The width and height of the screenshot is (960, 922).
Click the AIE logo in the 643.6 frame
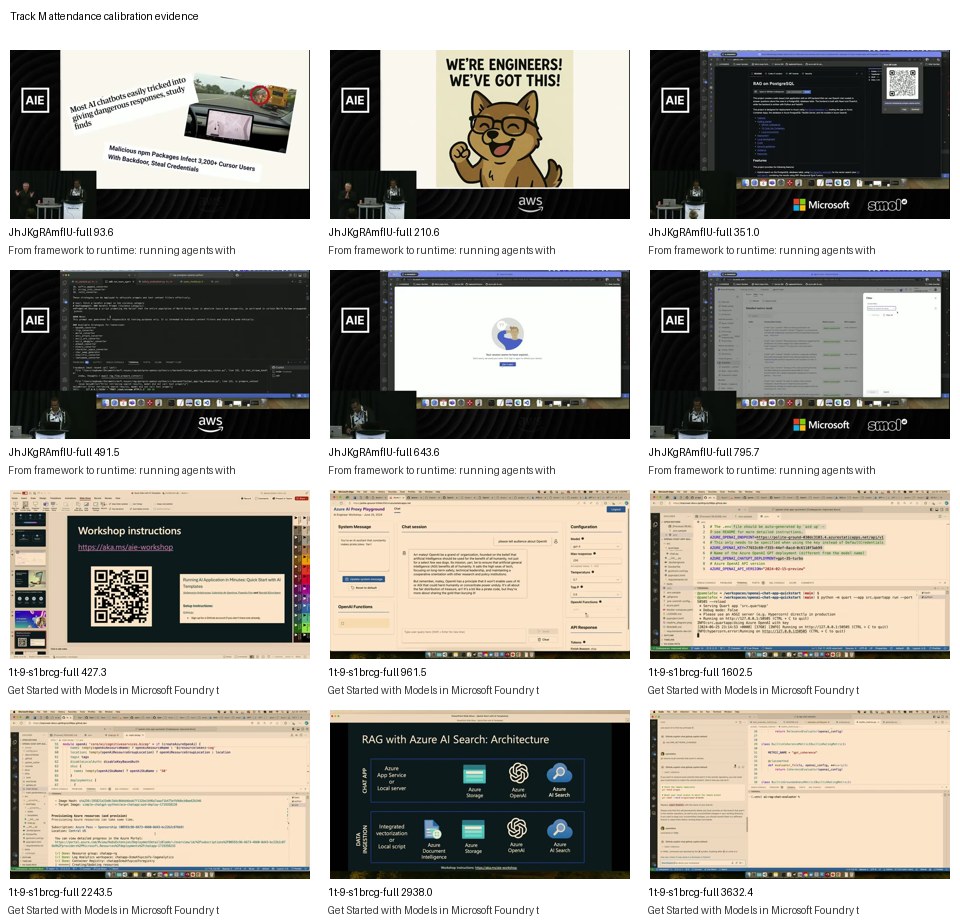pyautogui.click(x=354, y=320)
